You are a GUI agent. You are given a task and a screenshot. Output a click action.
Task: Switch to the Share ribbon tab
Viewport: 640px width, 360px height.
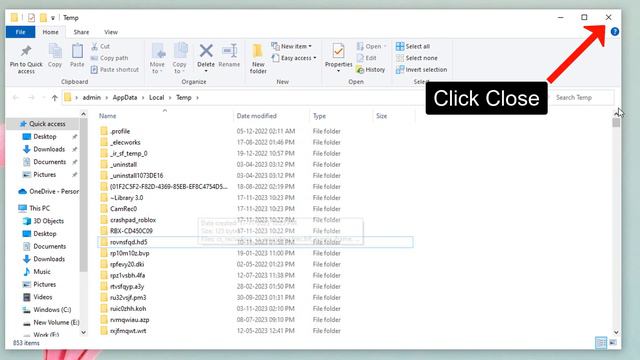click(81, 32)
